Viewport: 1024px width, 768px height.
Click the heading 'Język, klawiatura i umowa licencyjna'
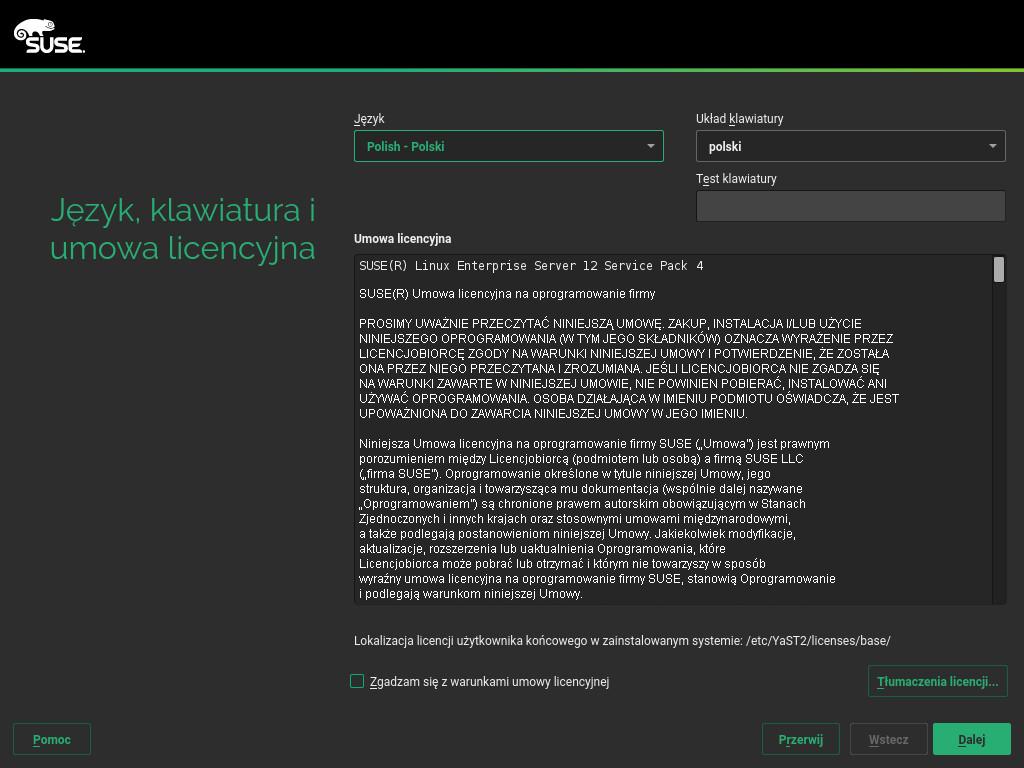coord(183,229)
